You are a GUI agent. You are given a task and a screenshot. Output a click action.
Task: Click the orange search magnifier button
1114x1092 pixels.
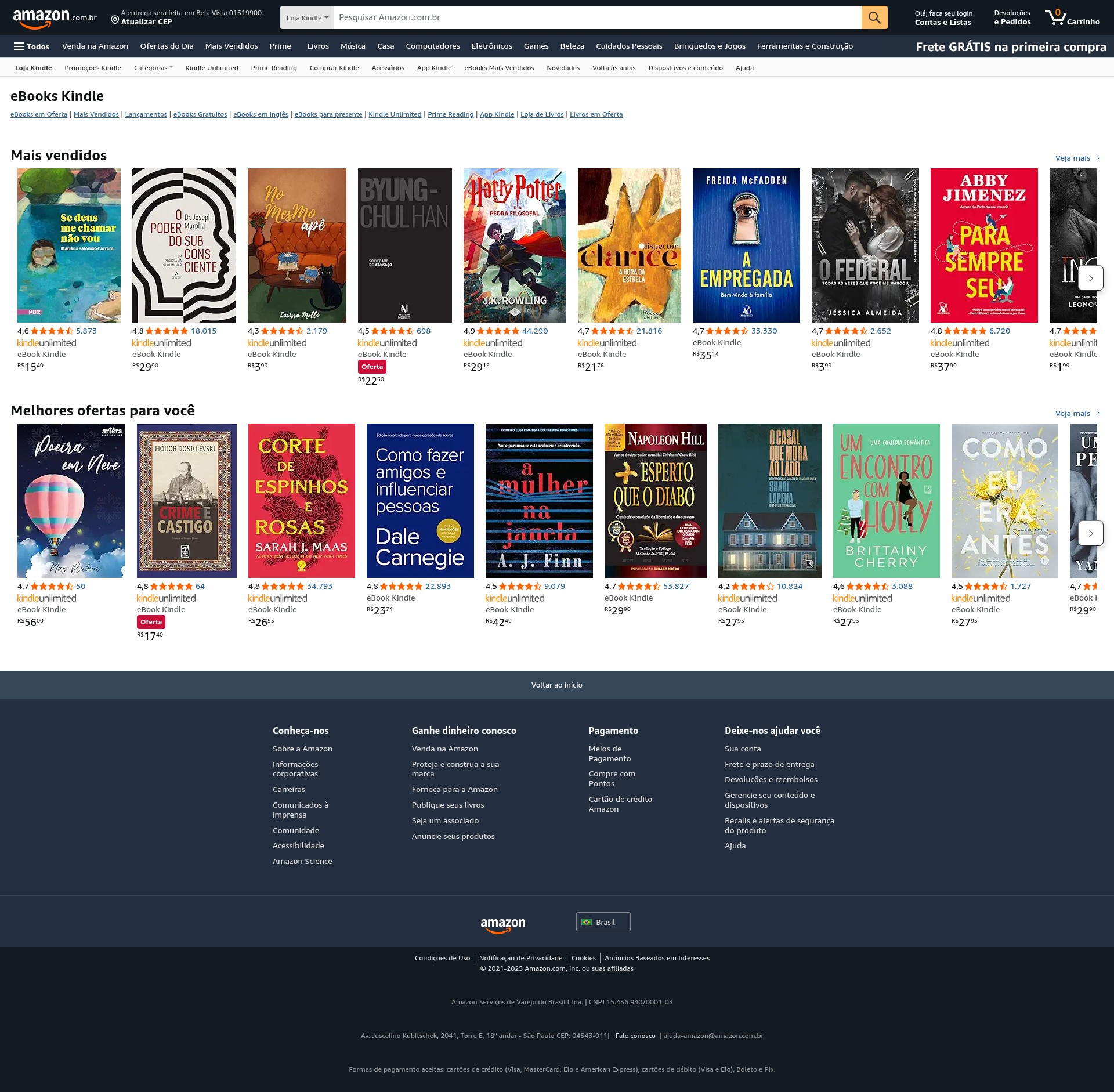(x=874, y=17)
